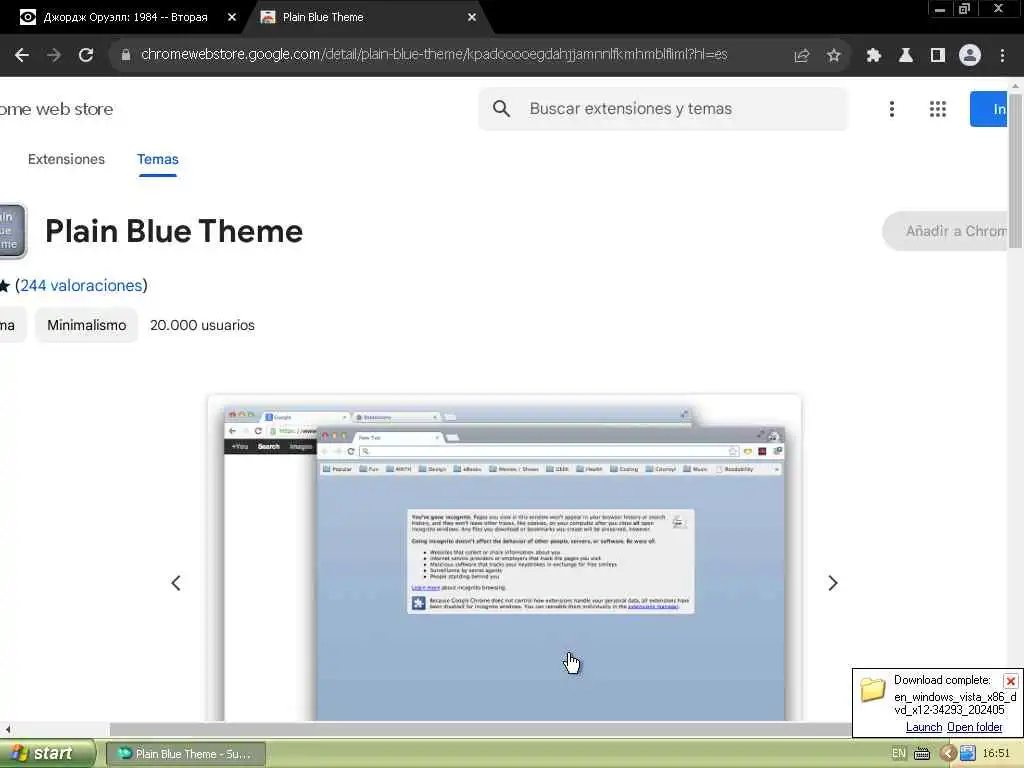This screenshot has height=768, width=1024.
Task: Show the previous screenshot in carousel
Action: (176, 583)
